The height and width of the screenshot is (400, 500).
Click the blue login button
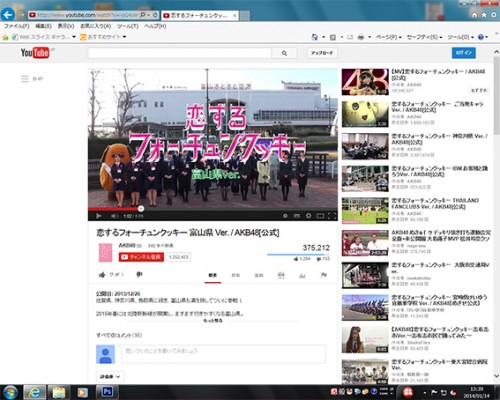(x=464, y=53)
